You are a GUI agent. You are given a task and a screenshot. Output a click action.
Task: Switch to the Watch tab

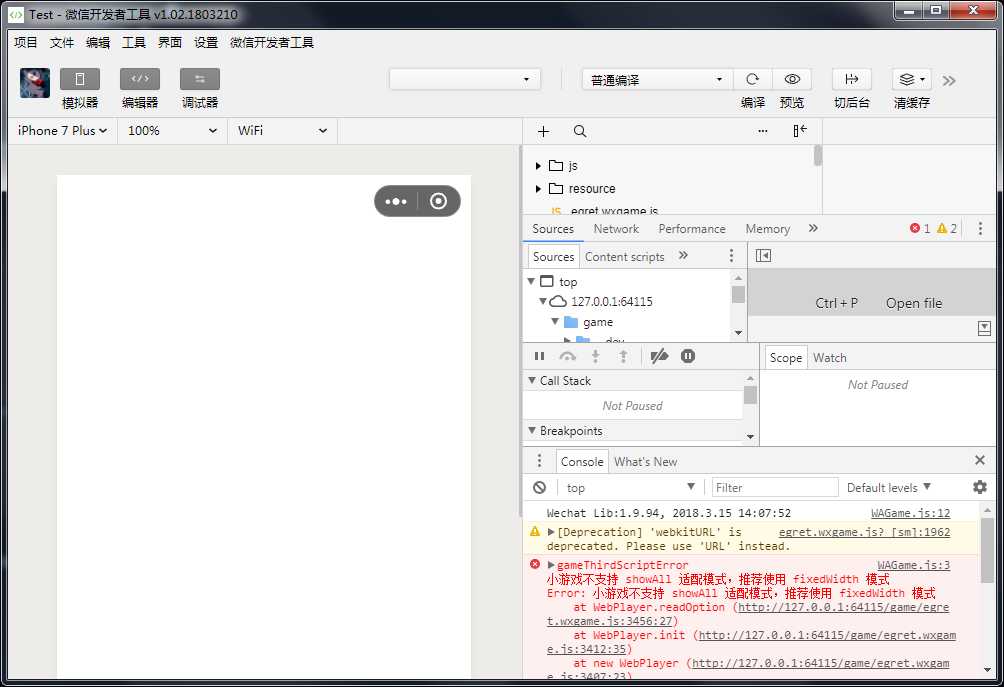[x=830, y=358]
